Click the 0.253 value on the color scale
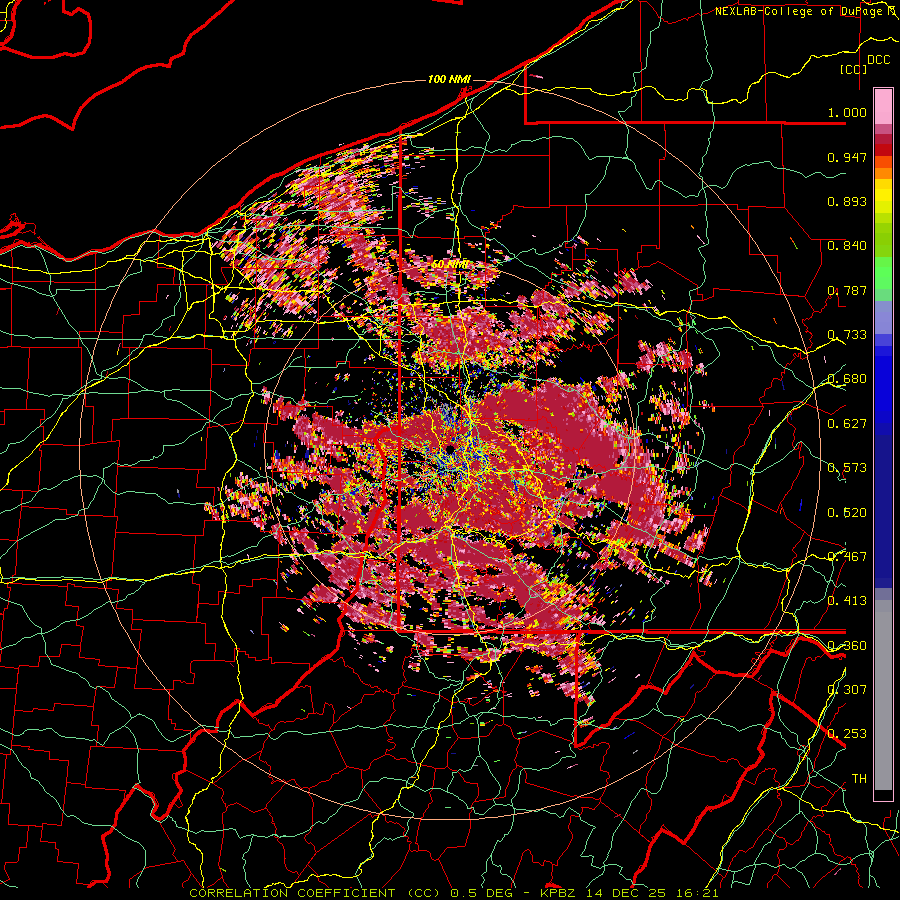The image size is (900, 900). [847, 734]
